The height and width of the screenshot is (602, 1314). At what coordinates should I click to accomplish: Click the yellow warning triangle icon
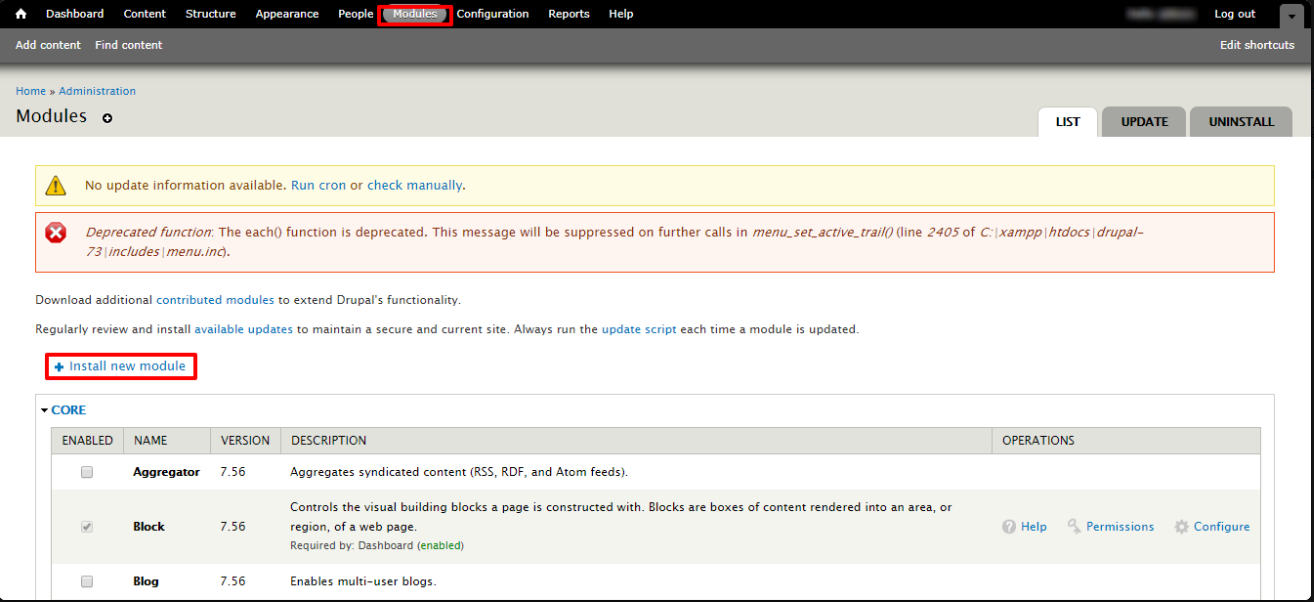56,185
